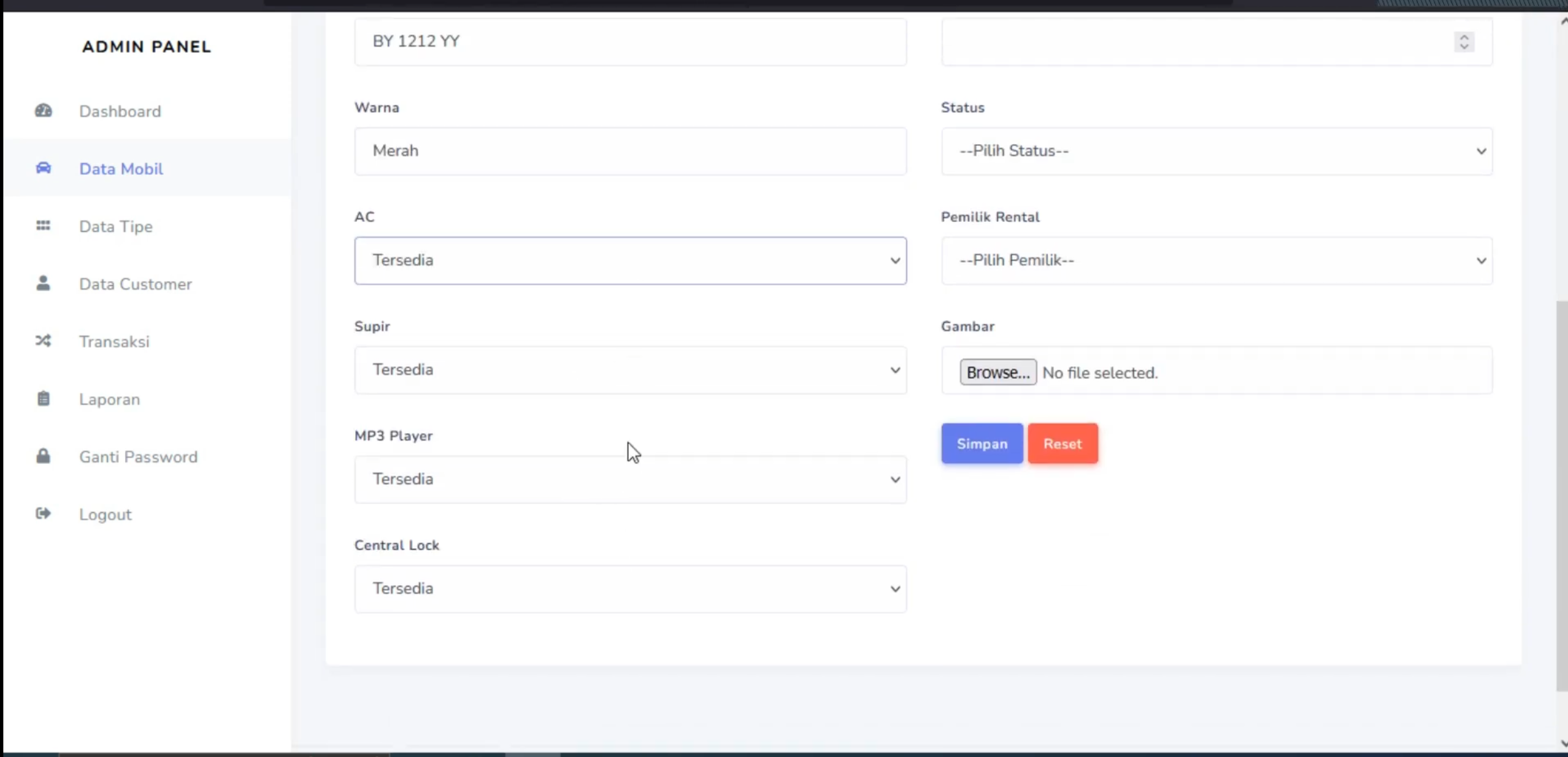The width and height of the screenshot is (1568, 757).
Task: Click the red Reset button
Action: pyautogui.click(x=1063, y=444)
